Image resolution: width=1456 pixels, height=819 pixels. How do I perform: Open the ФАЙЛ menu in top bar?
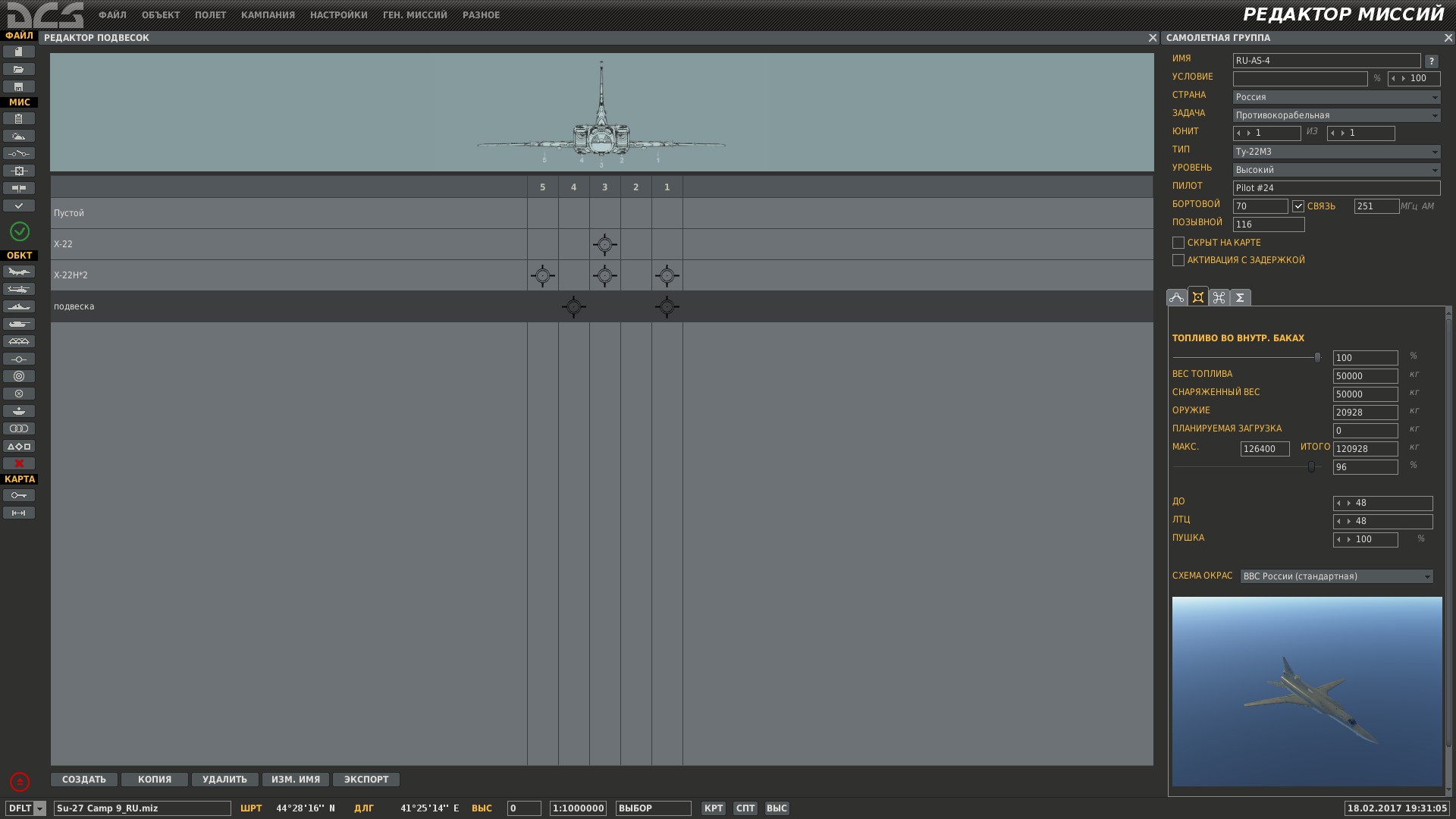[x=112, y=15]
